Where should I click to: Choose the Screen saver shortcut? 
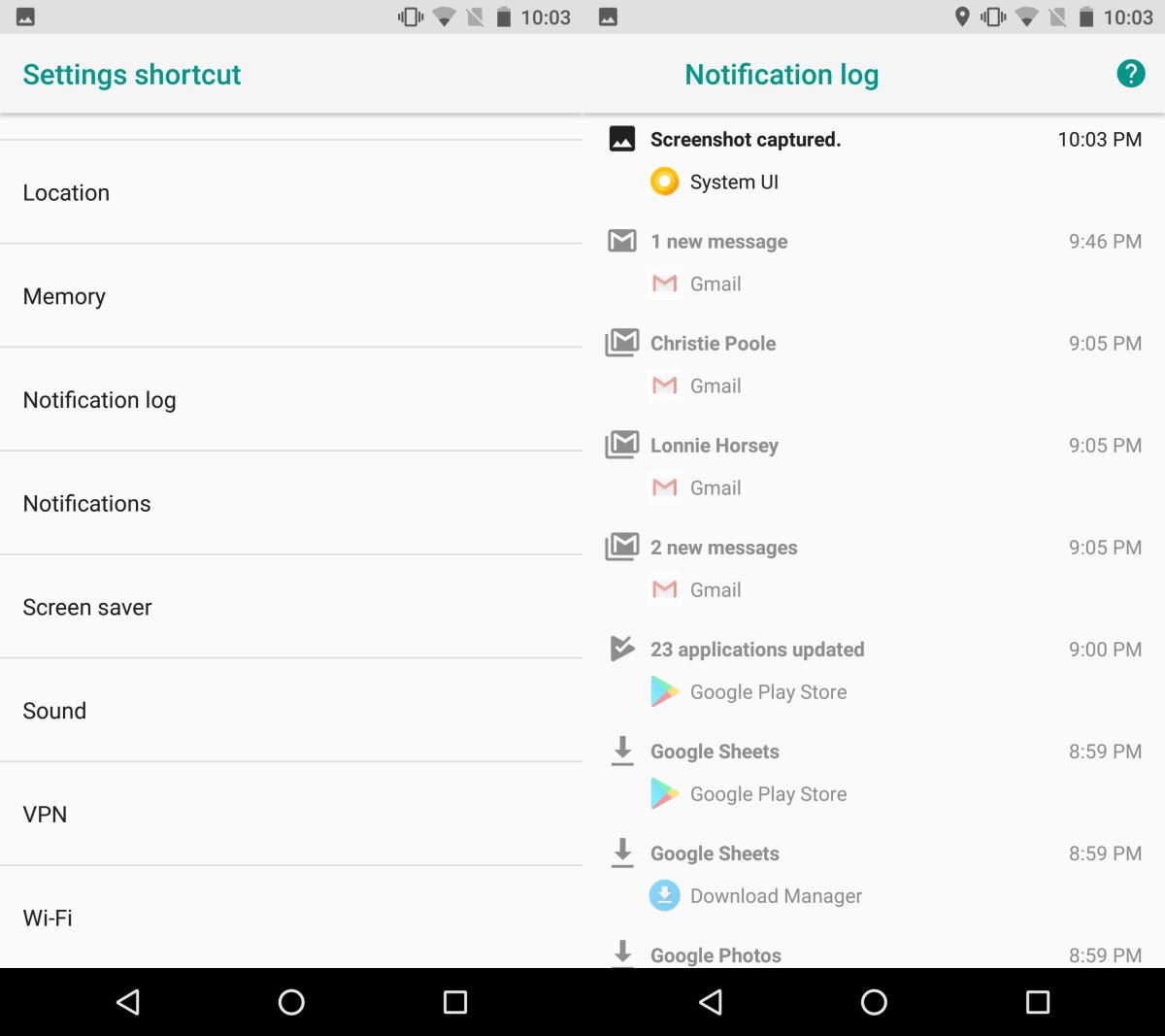coord(291,607)
